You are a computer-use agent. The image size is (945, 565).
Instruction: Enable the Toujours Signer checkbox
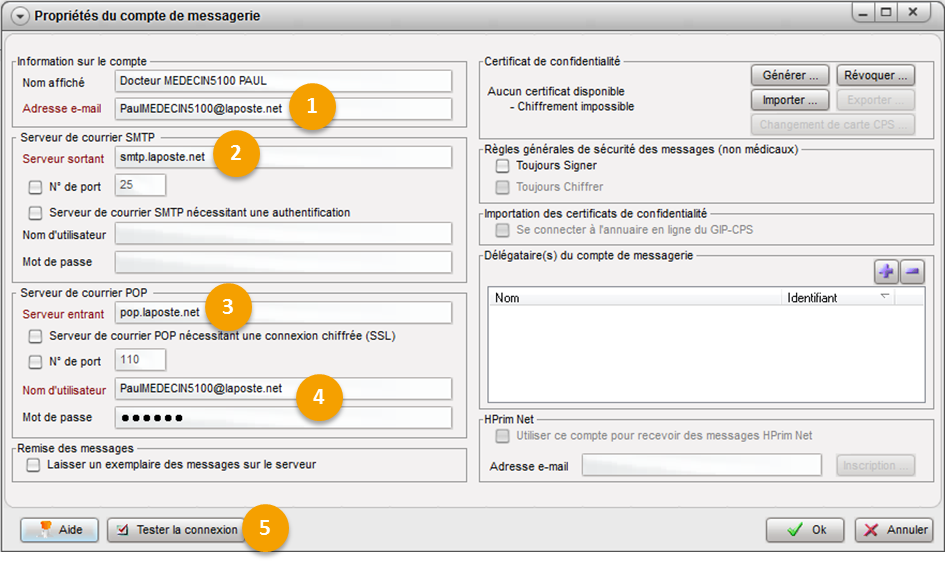503,165
